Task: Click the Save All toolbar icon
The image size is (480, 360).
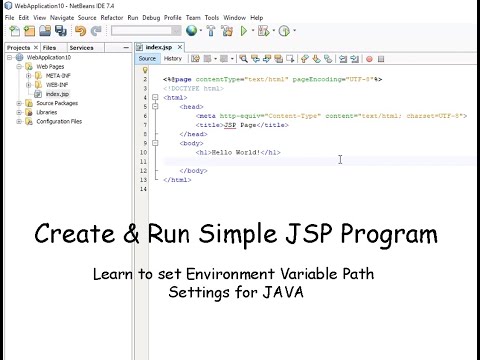Action: coord(61,31)
